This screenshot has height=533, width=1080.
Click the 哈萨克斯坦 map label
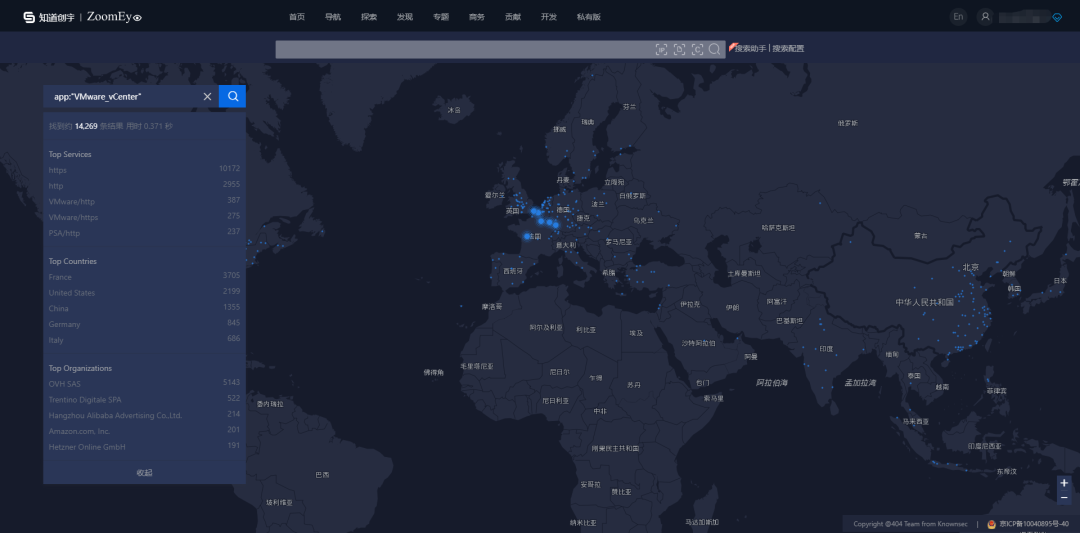coord(778,227)
